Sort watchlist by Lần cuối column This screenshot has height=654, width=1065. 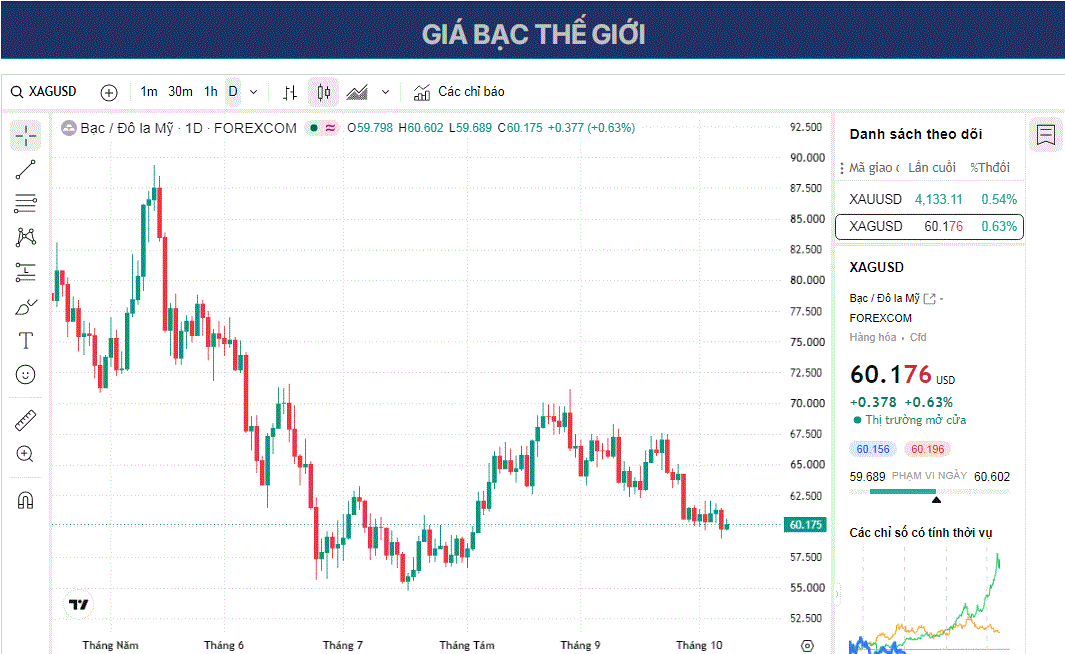932,168
